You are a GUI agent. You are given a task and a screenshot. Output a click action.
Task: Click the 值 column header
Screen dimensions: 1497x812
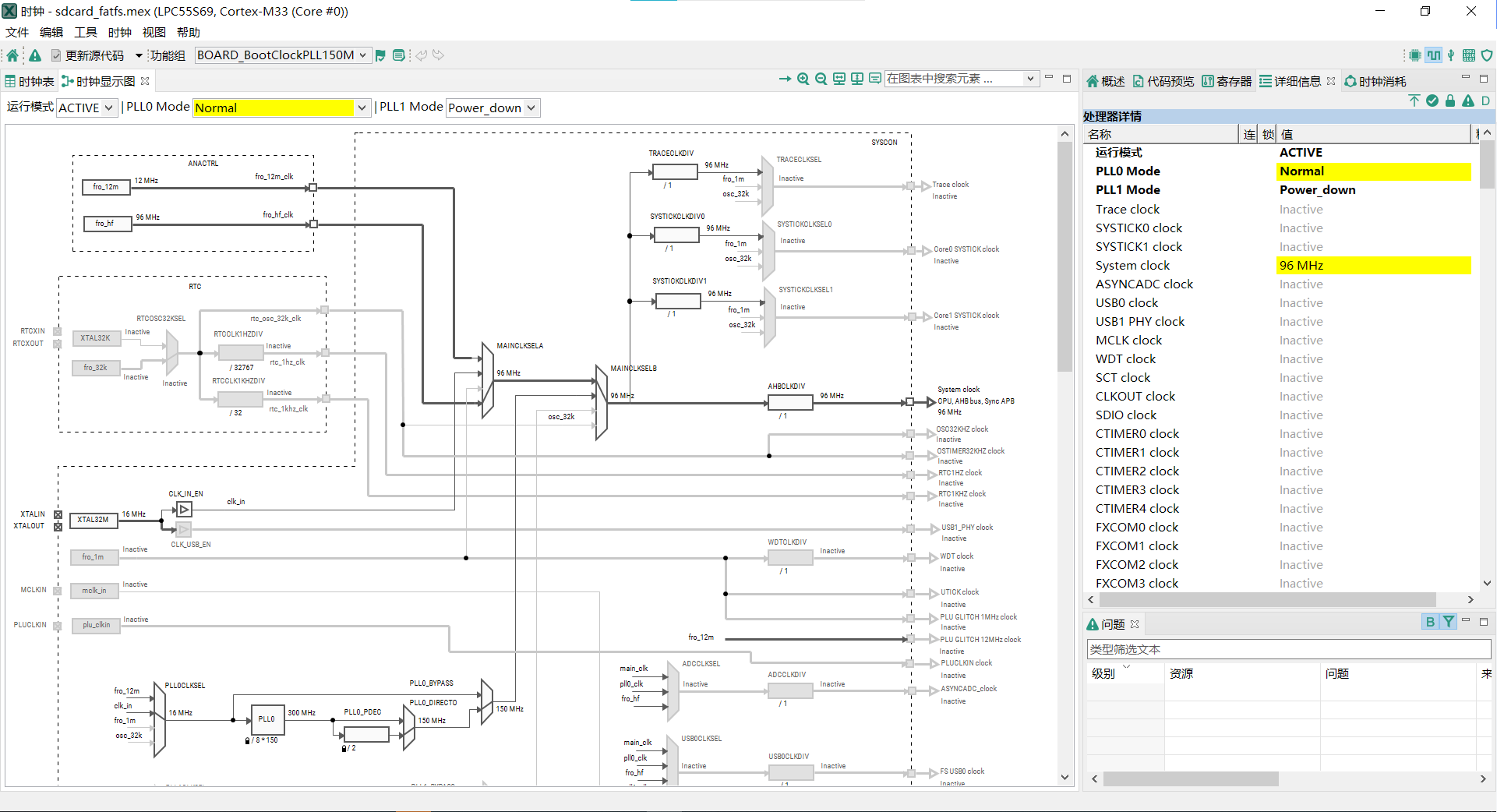[1374, 134]
